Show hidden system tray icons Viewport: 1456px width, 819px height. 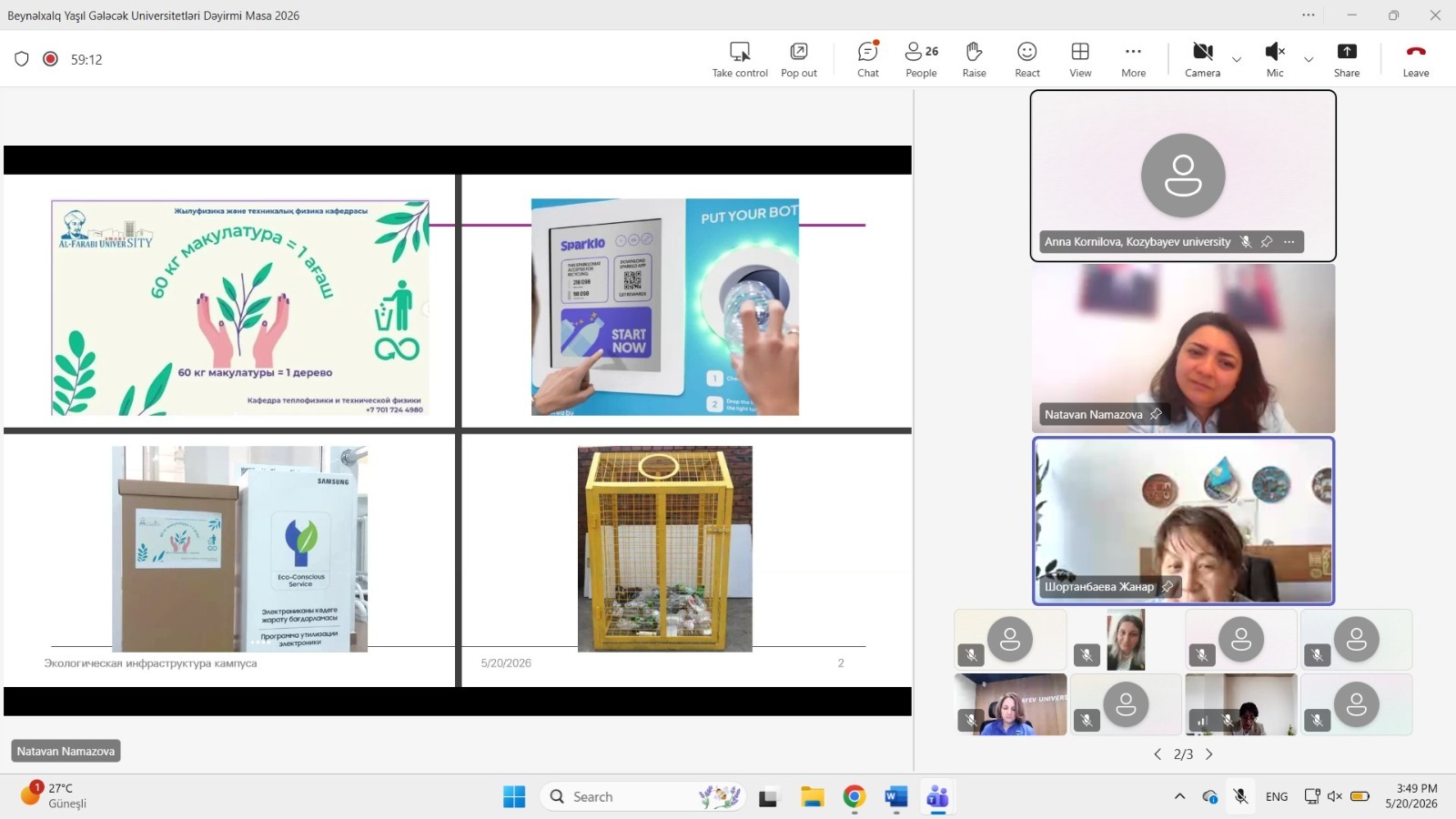click(1179, 796)
